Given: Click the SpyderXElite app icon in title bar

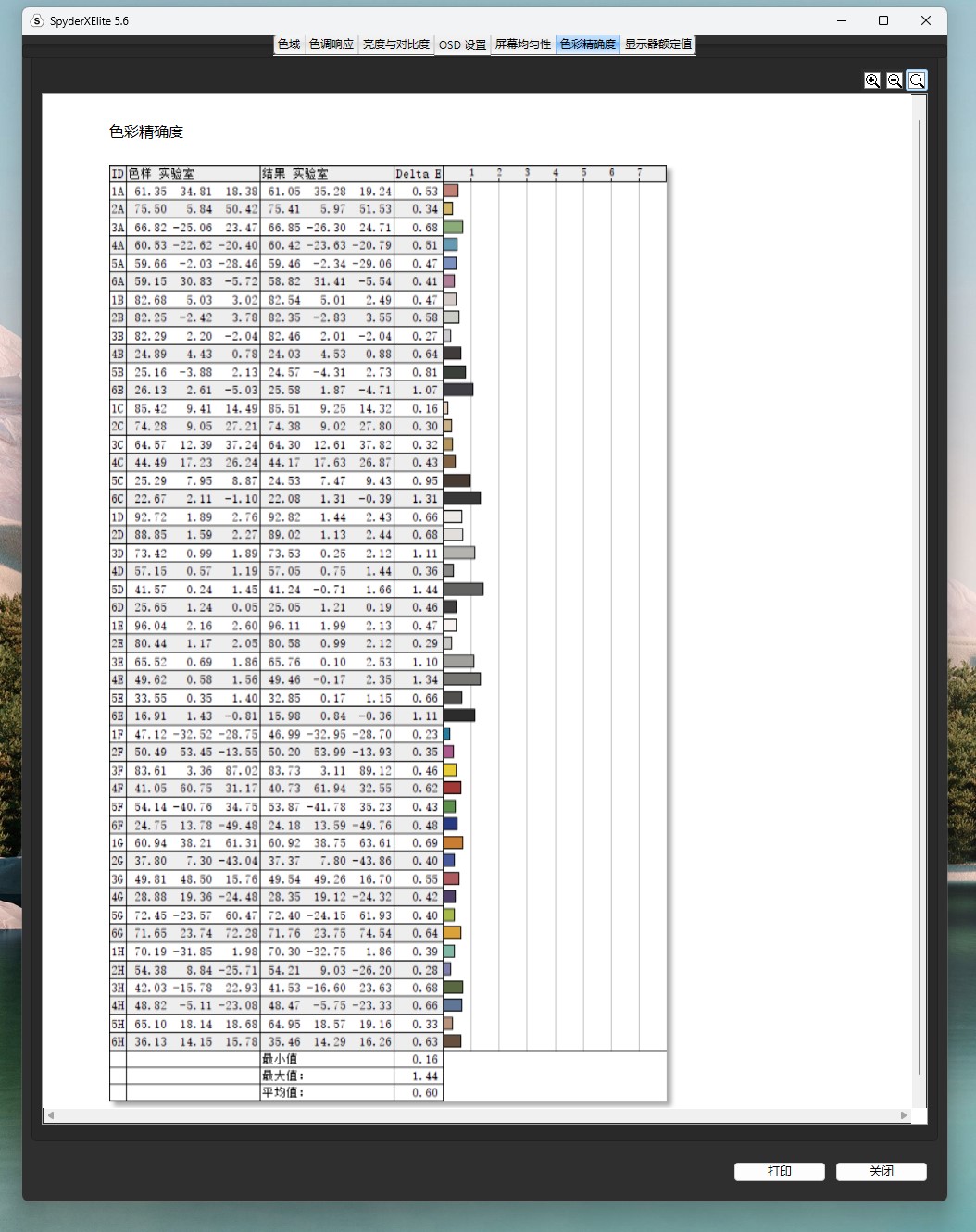Looking at the screenshot, I should click(37, 20).
